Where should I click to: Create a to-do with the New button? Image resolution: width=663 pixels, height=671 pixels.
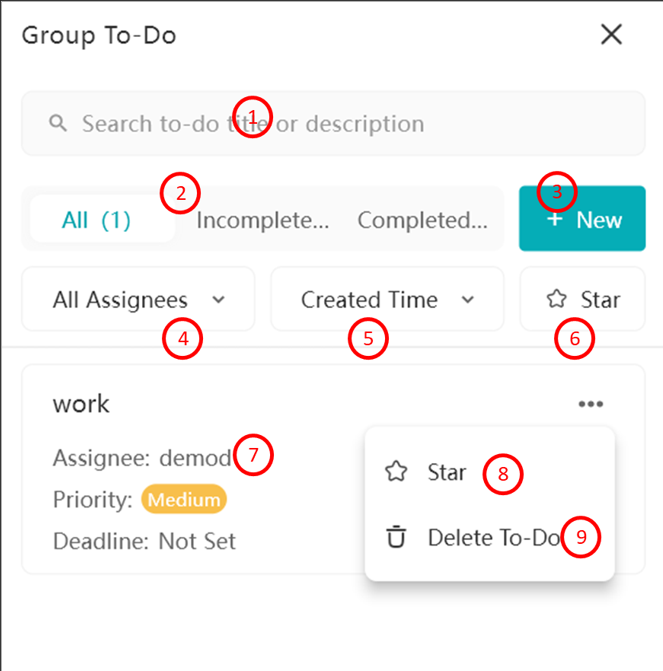pos(582,218)
